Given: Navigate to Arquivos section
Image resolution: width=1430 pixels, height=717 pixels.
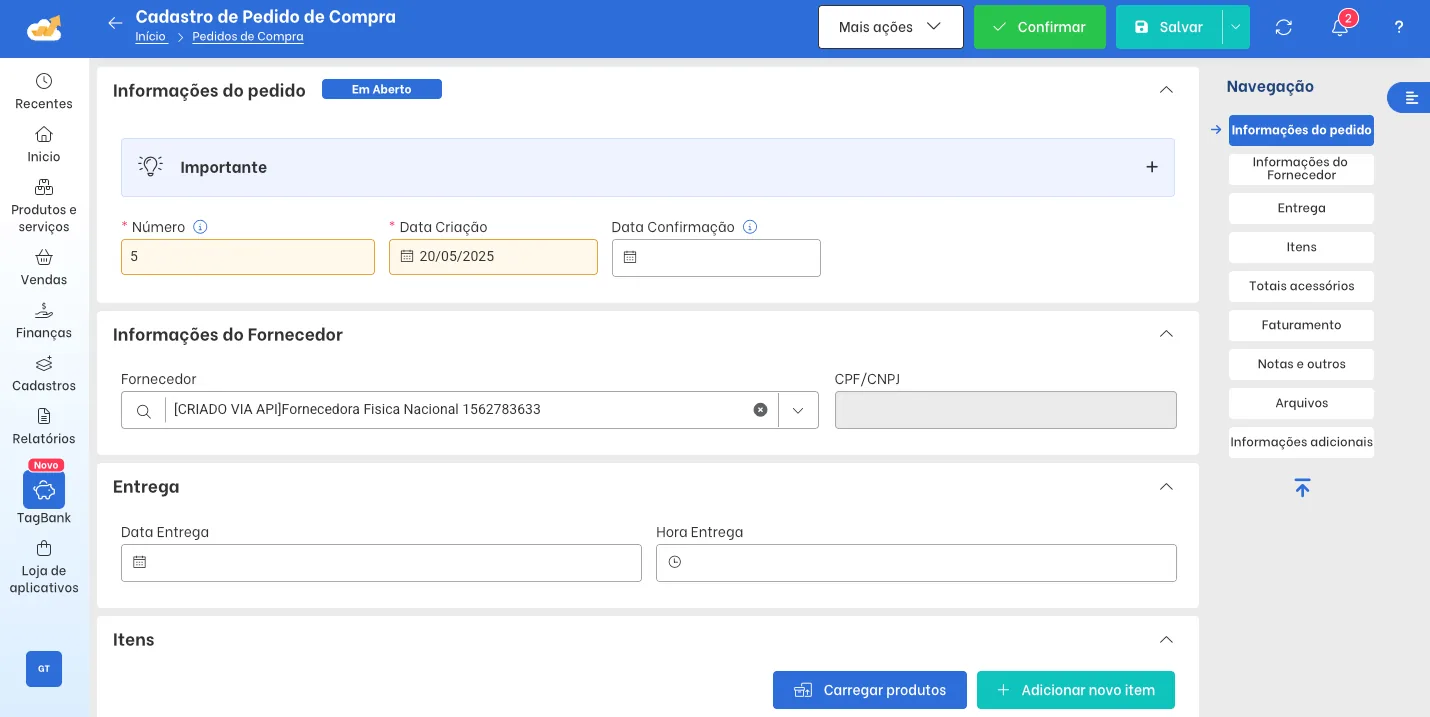Looking at the screenshot, I should coord(1301,403).
